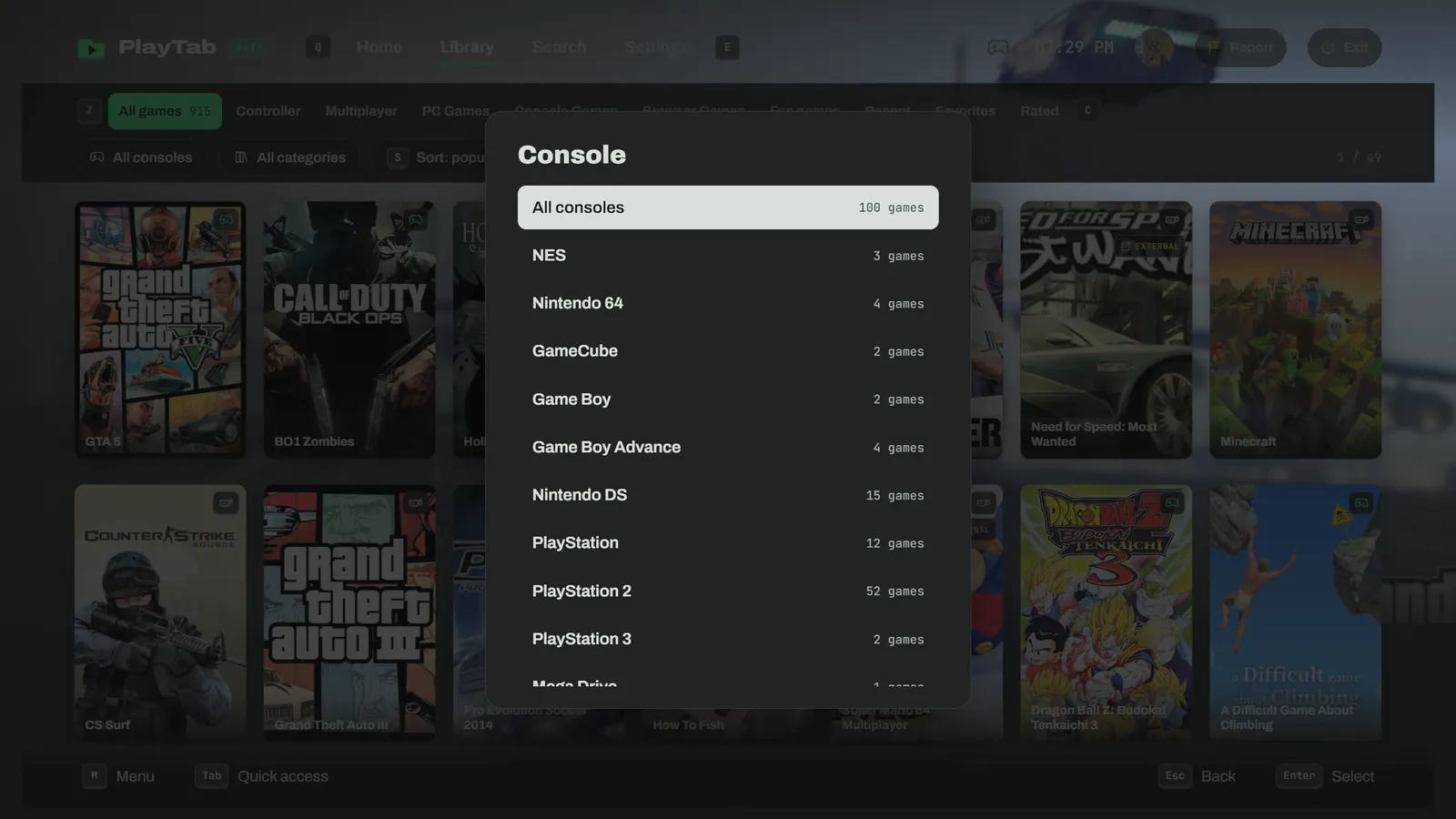Open the Minecraft game cover
The image size is (1456, 819).
(1296, 329)
